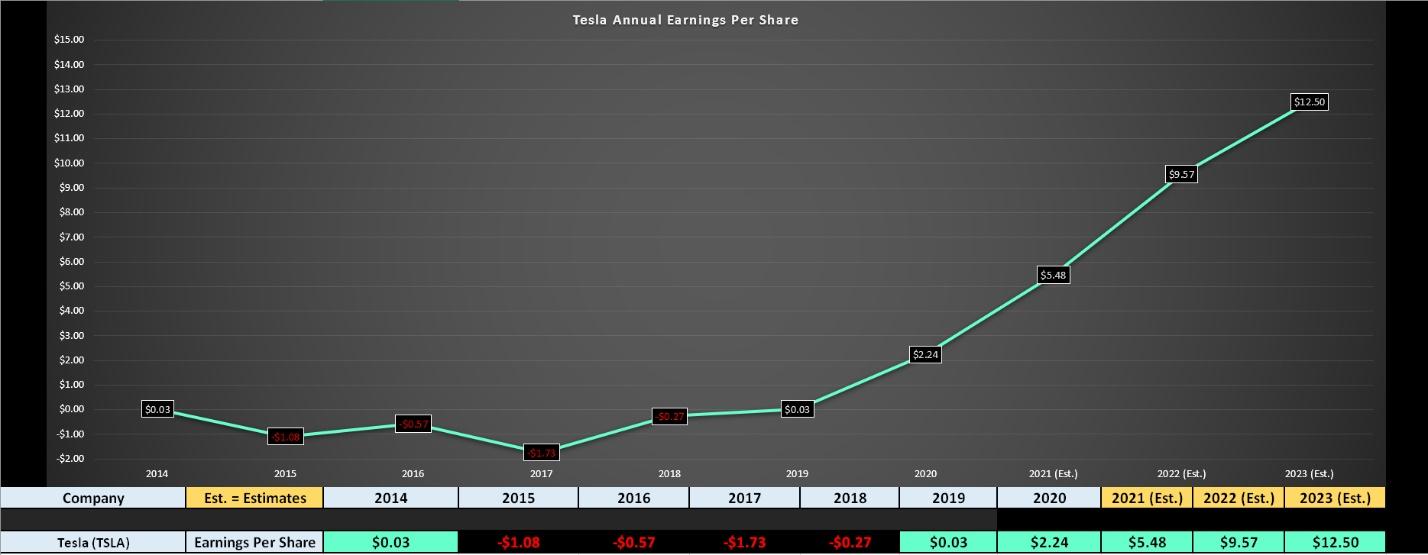
Task: Click the 2019 x-axis label under the chart
Action: (x=797, y=474)
